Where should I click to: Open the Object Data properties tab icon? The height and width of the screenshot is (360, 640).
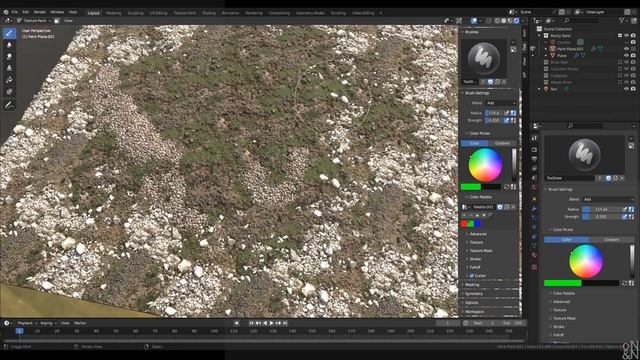tap(534, 246)
